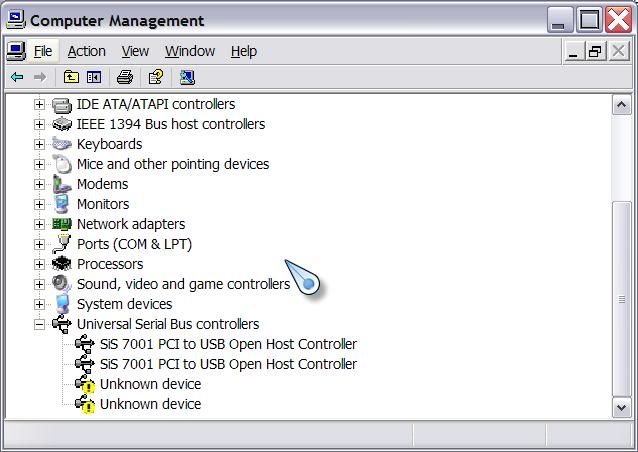Click the first SiS 7001 controller USB icon
The image size is (638, 452).
tap(85, 344)
